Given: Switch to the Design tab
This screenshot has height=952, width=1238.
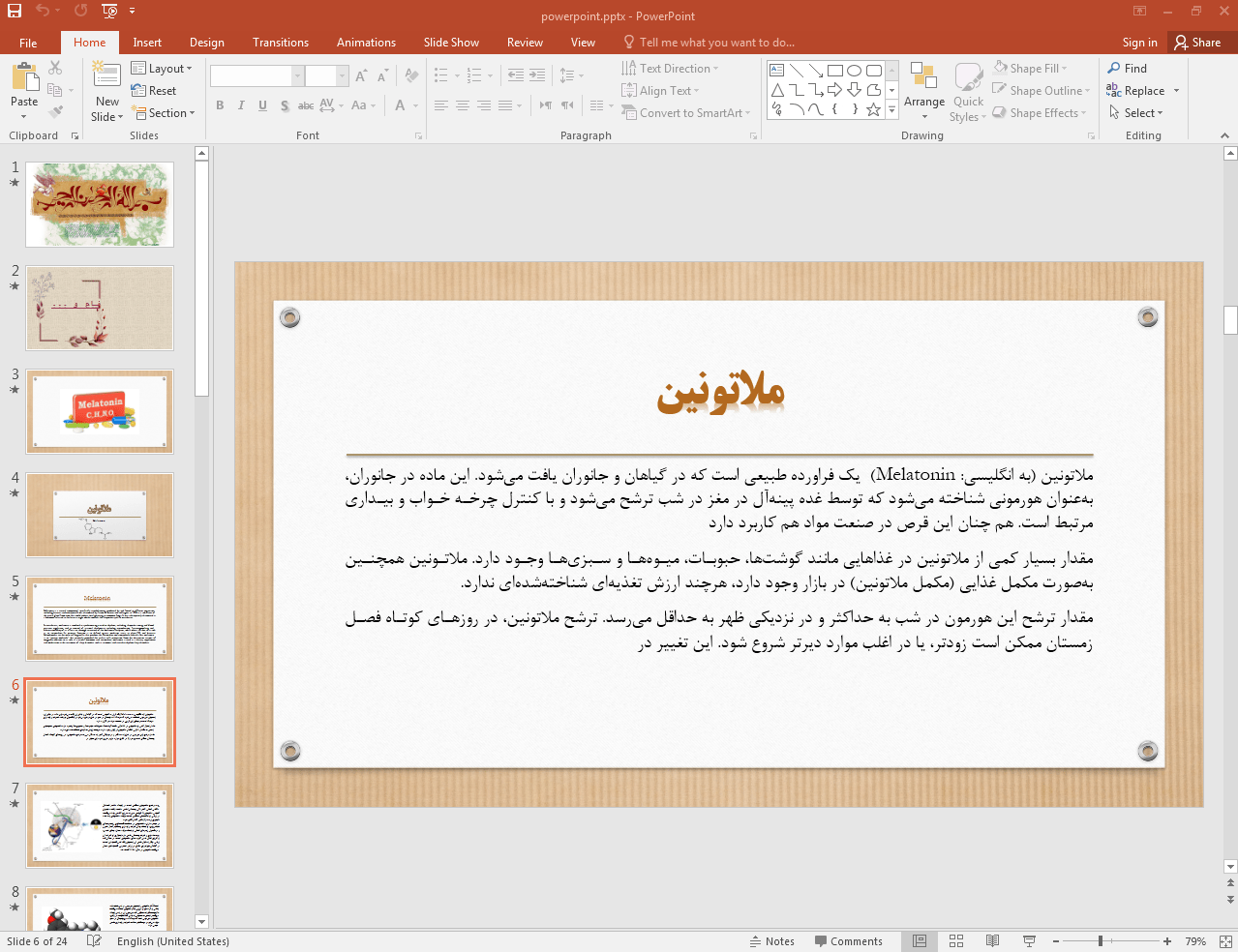Looking at the screenshot, I should tap(206, 43).
